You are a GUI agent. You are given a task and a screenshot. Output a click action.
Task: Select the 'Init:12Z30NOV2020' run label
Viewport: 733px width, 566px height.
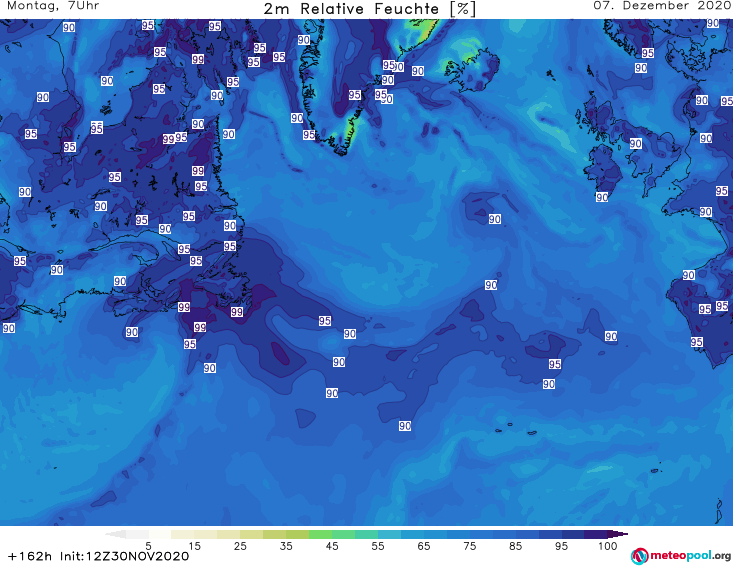(x=124, y=556)
